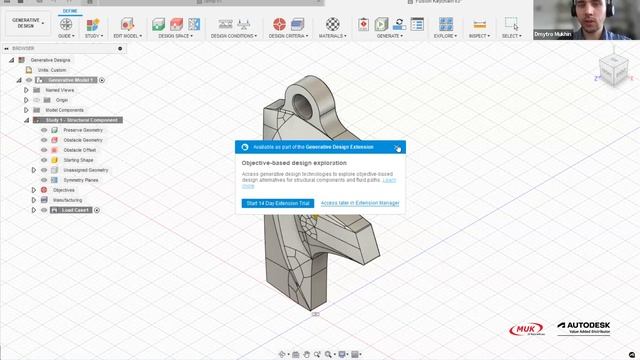Collapse Study 1 - Structural Component node
The height and width of the screenshot is (360, 640).
coord(27,120)
